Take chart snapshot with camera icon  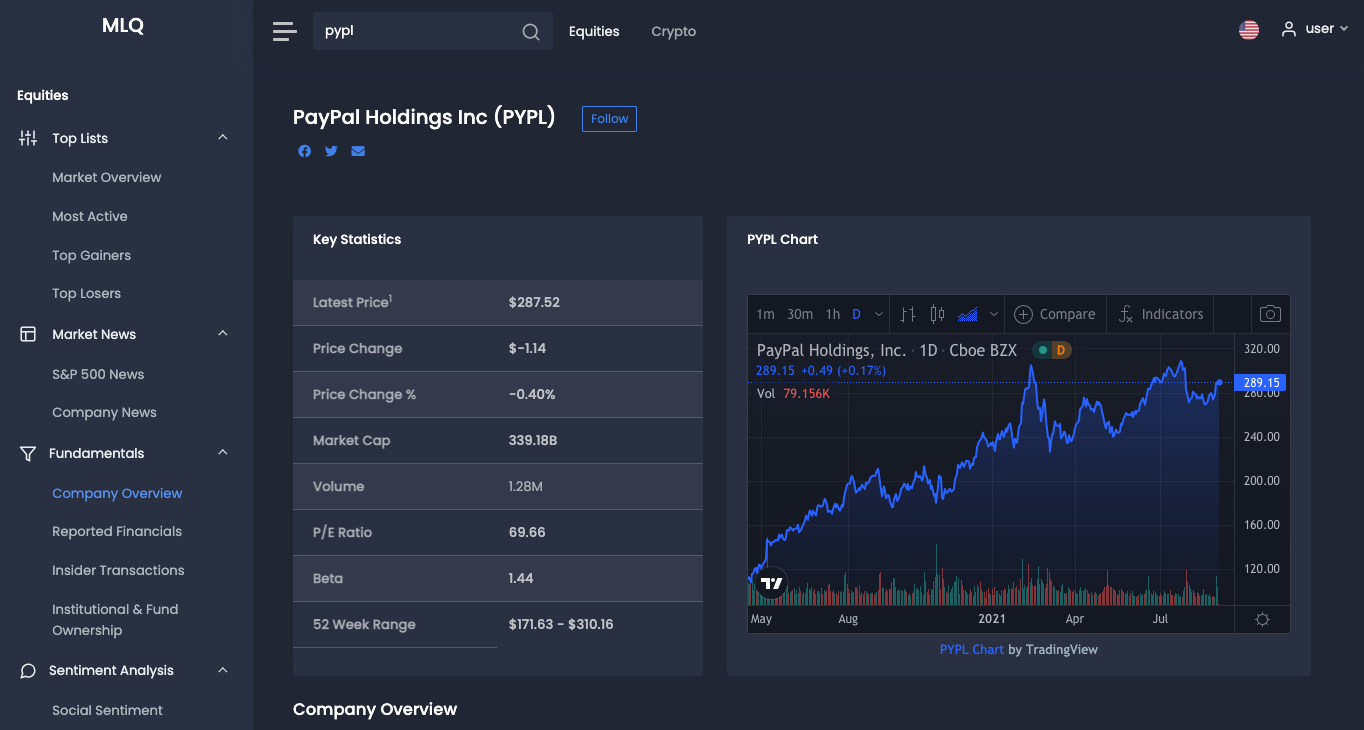1270,314
